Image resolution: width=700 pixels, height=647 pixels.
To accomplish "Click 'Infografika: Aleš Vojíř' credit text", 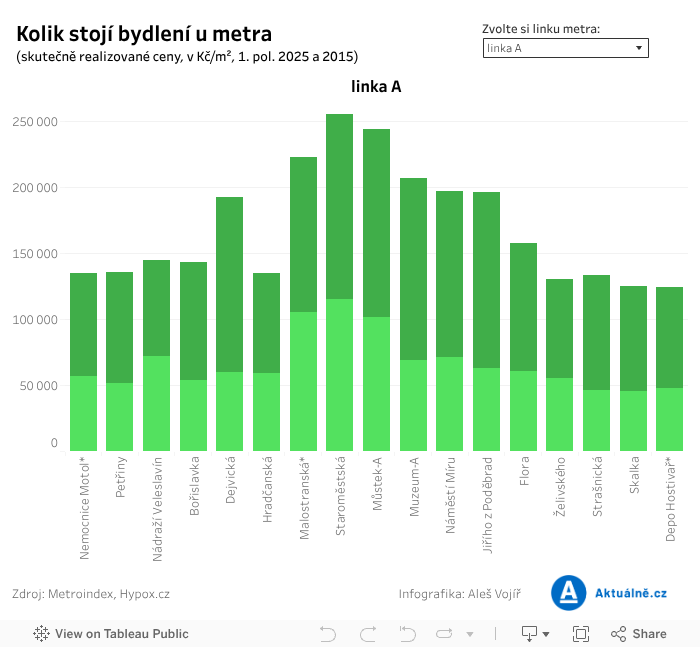I will click(459, 594).
